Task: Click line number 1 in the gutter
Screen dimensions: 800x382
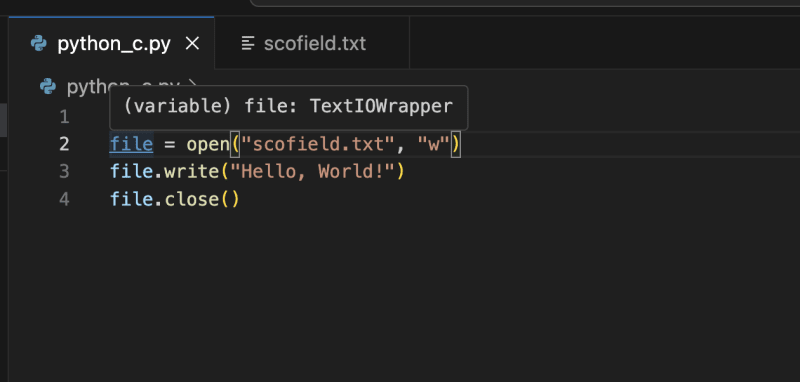Action: point(64,117)
